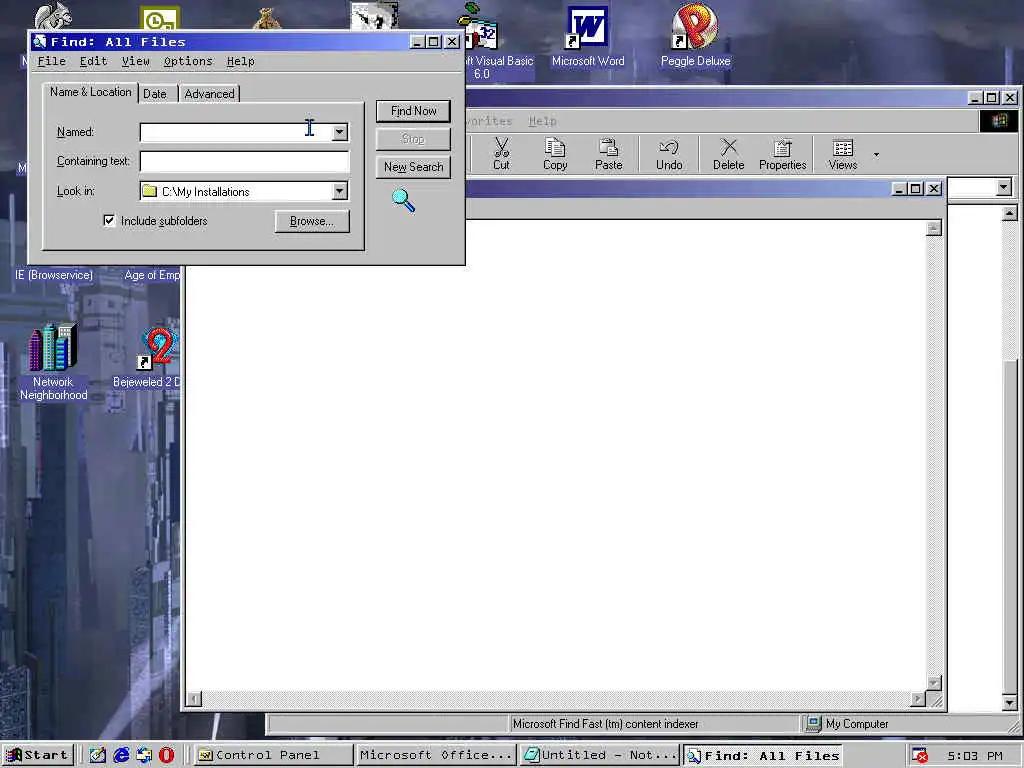Click outer Explorer window scroll-up arrow
This screenshot has width=1024, height=768.
[1010, 214]
